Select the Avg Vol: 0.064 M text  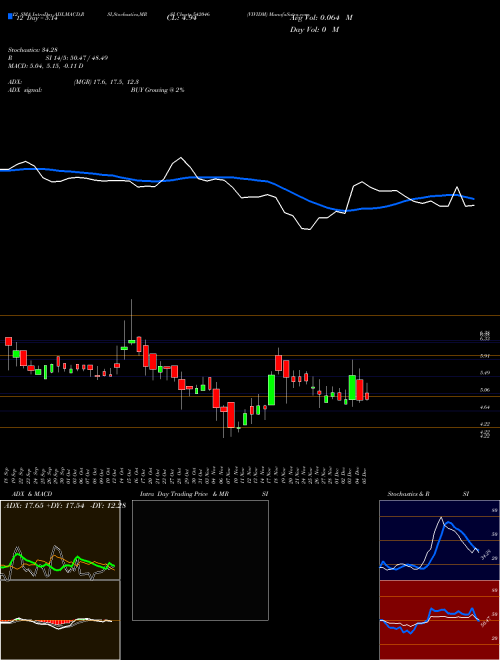click(x=321, y=18)
